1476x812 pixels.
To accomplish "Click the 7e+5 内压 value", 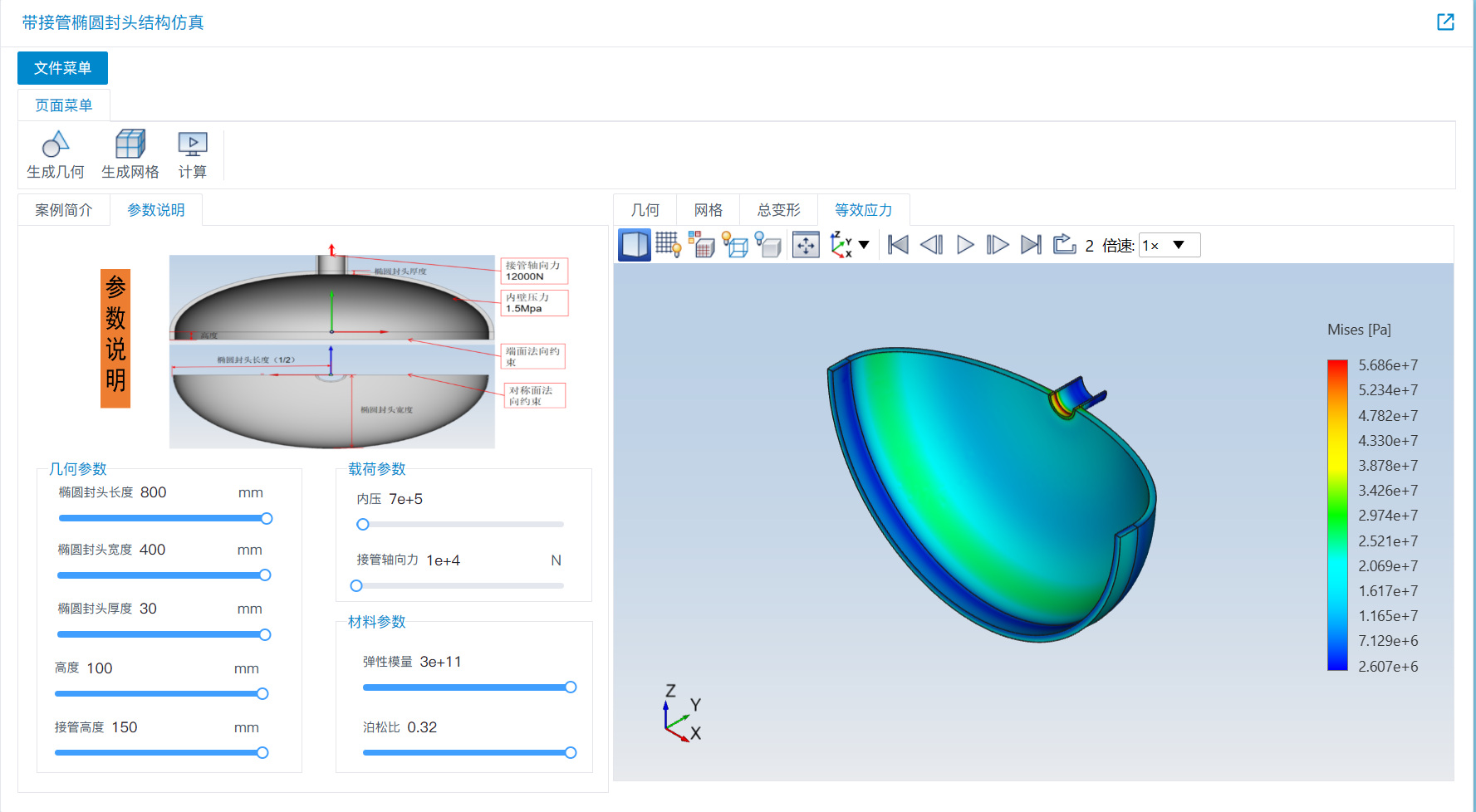I will pos(406,499).
